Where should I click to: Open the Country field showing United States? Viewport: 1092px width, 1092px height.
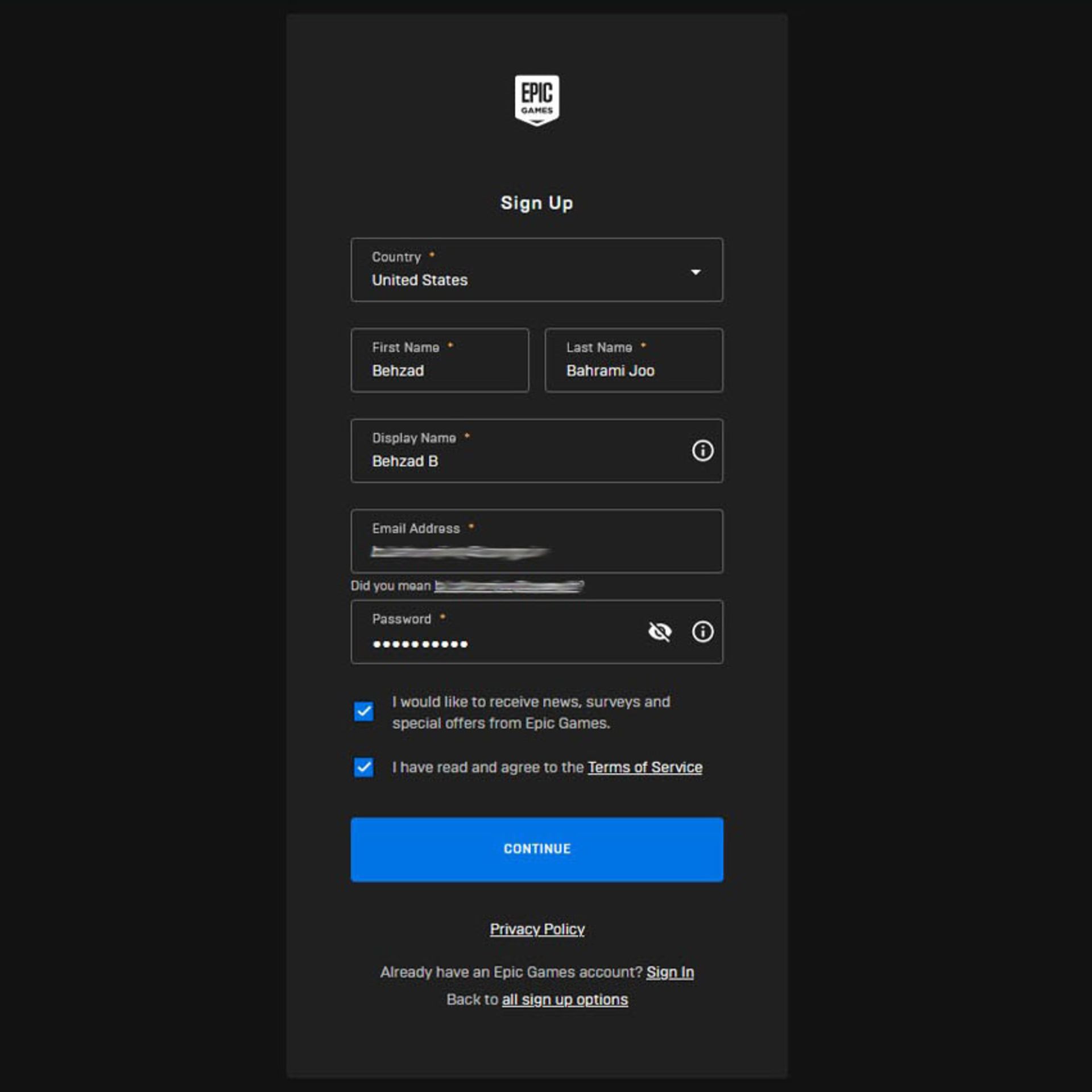[x=537, y=270]
